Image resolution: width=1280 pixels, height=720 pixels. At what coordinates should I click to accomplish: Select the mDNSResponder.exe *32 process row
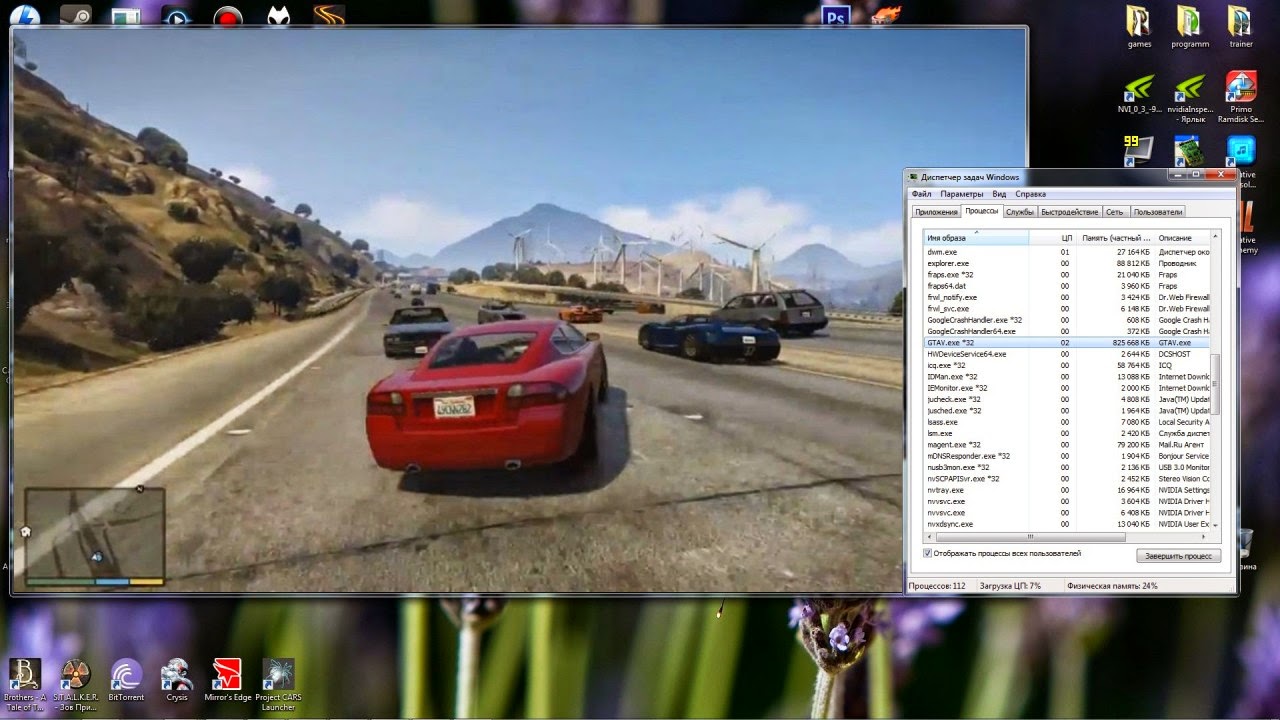pos(1067,456)
